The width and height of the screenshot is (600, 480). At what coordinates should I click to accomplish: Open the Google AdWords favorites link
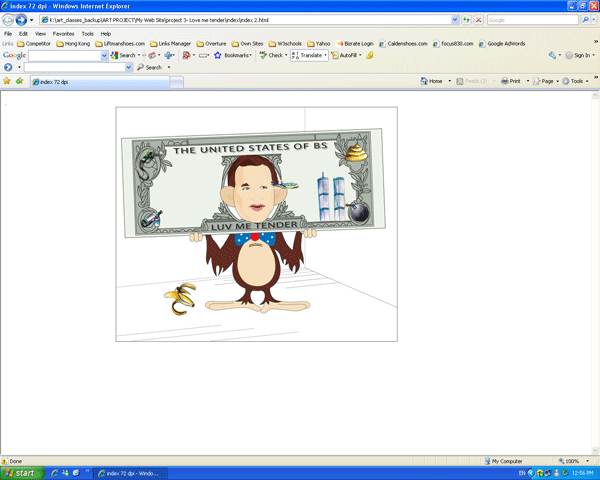pos(505,44)
